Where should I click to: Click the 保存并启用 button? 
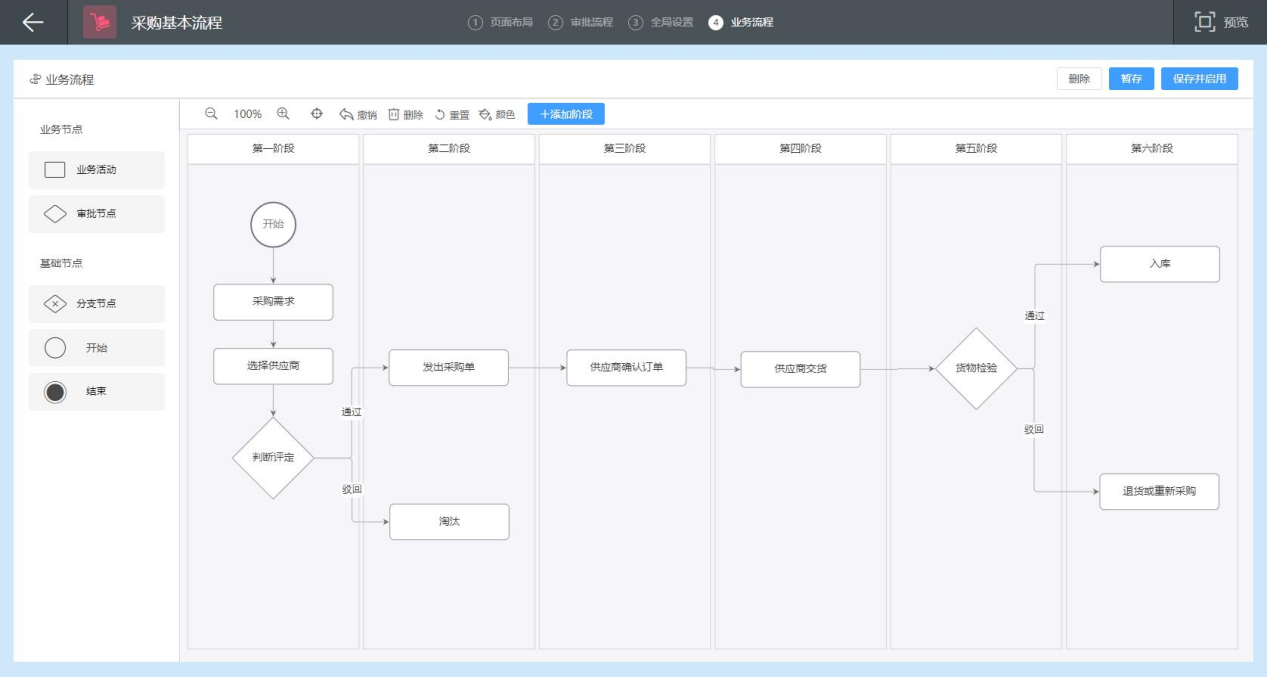[x=1199, y=79]
